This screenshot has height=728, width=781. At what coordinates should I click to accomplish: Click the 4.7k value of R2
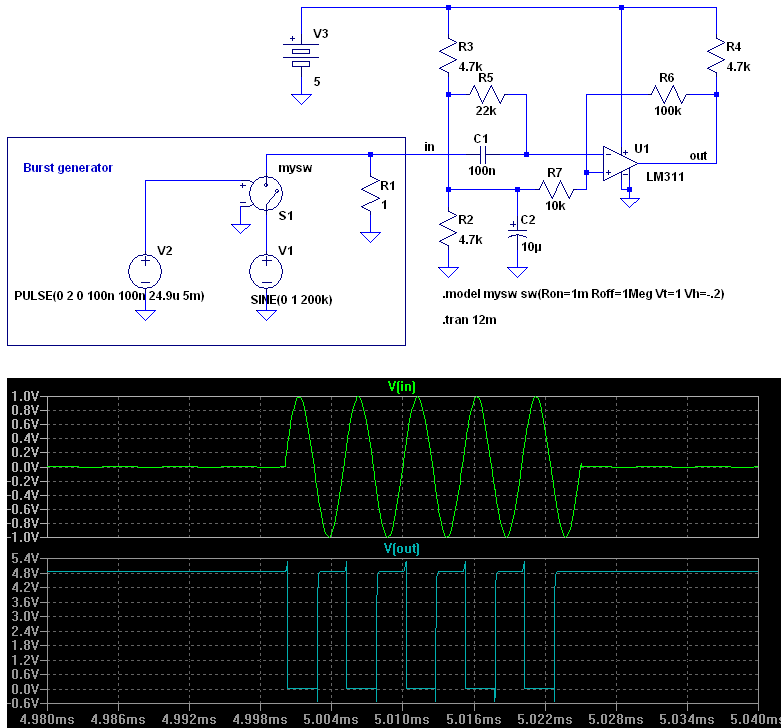(470, 240)
